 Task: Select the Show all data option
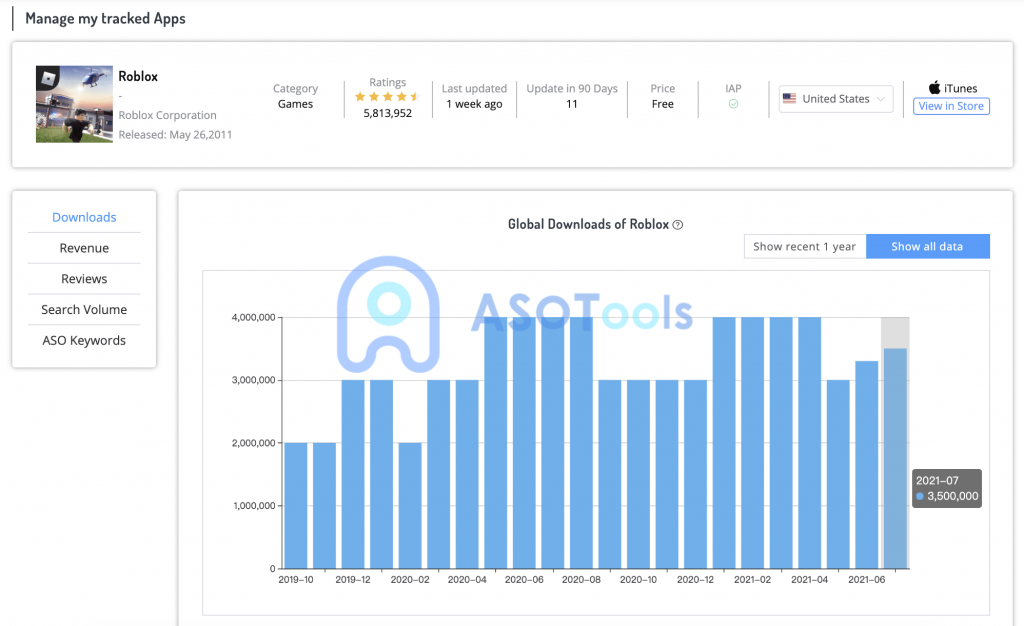[x=927, y=246]
